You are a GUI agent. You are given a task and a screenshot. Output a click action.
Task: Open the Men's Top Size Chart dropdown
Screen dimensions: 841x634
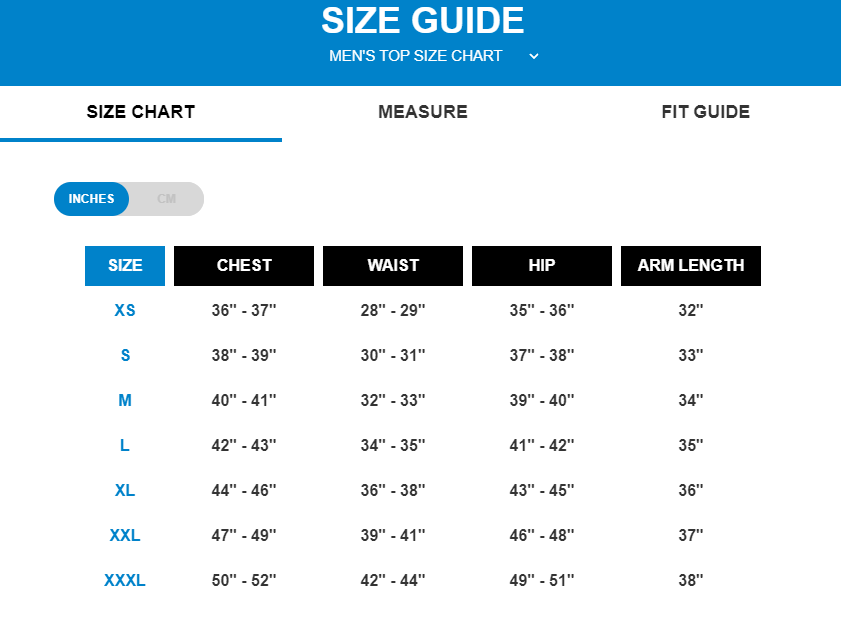416,56
